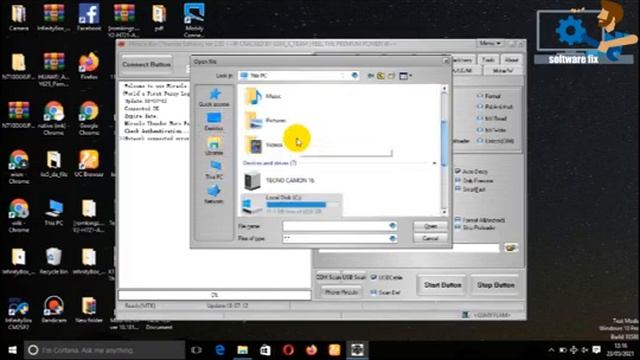Select the TECNO CAMON 16 device

[279, 180]
